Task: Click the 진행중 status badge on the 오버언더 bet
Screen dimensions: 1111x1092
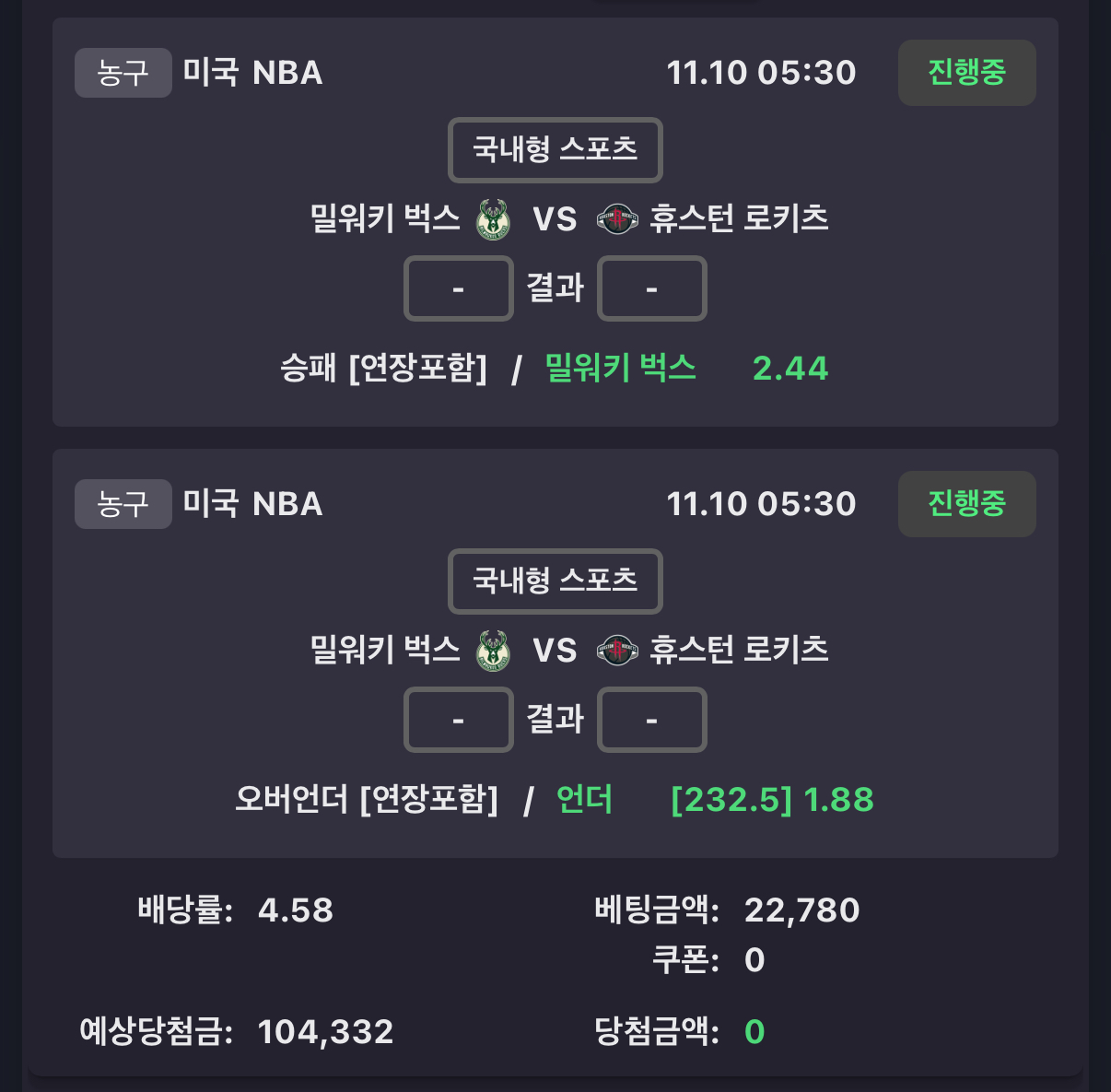Action: click(x=966, y=504)
